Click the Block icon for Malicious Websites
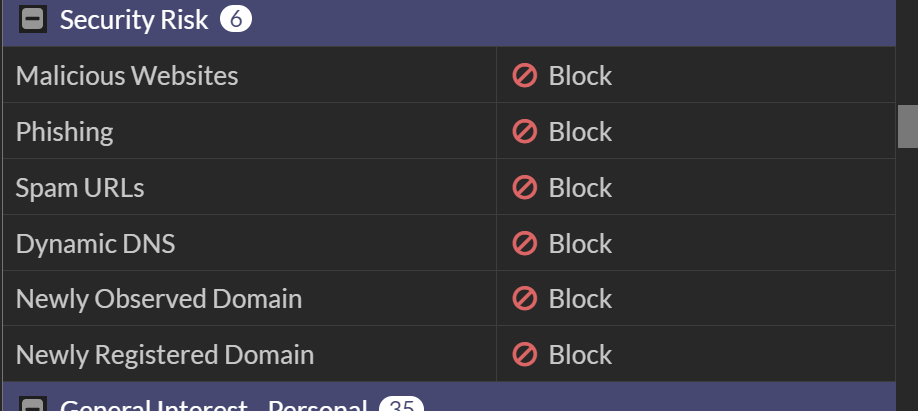This screenshot has width=918, height=411. pos(525,76)
